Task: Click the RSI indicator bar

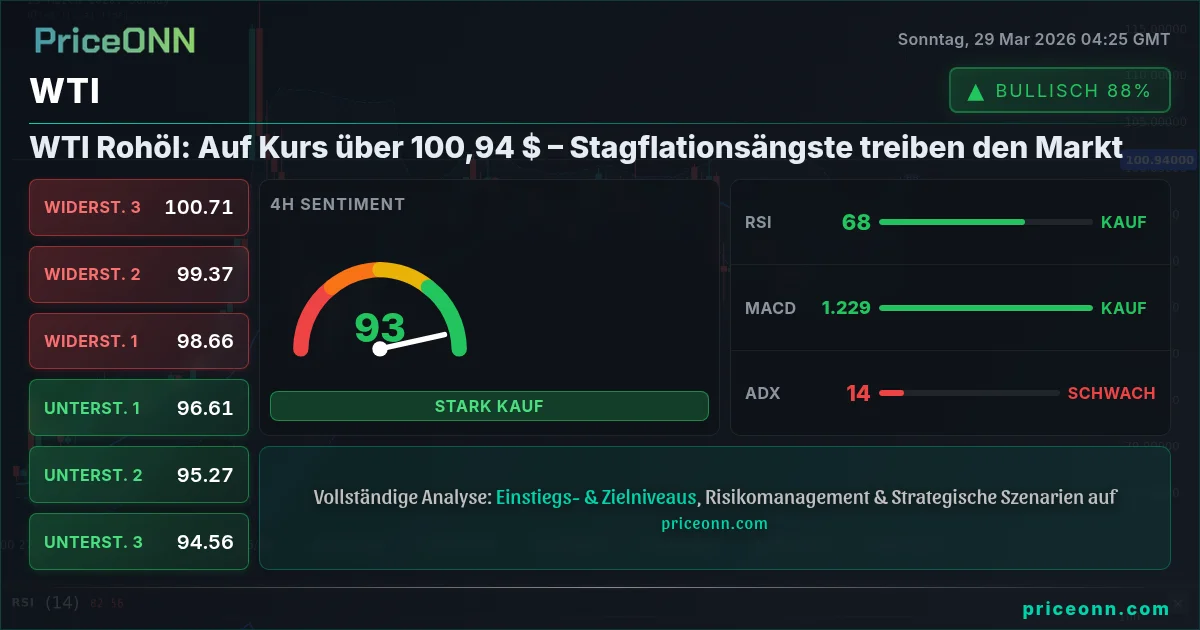Action: pyautogui.click(x=985, y=222)
